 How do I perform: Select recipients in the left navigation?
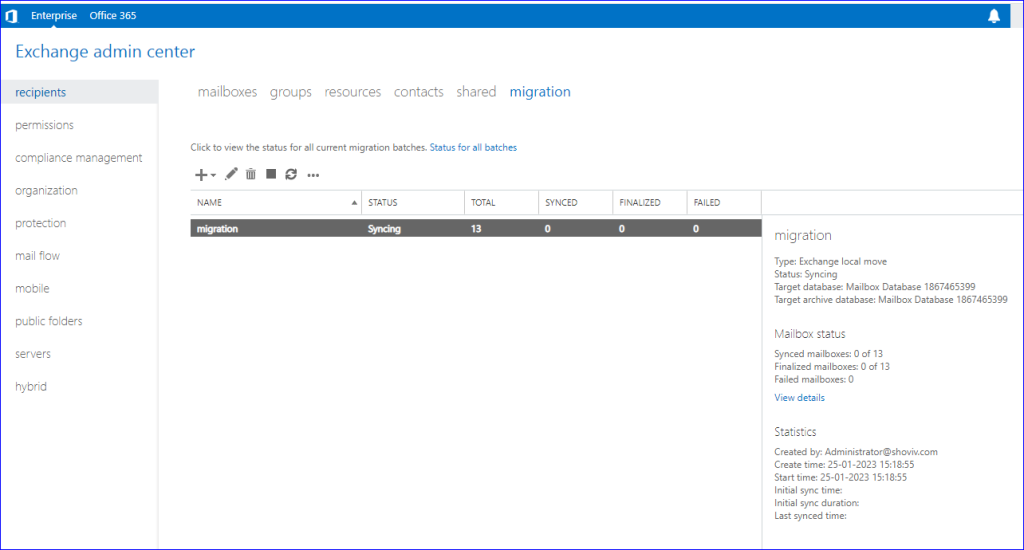point(79,92)
